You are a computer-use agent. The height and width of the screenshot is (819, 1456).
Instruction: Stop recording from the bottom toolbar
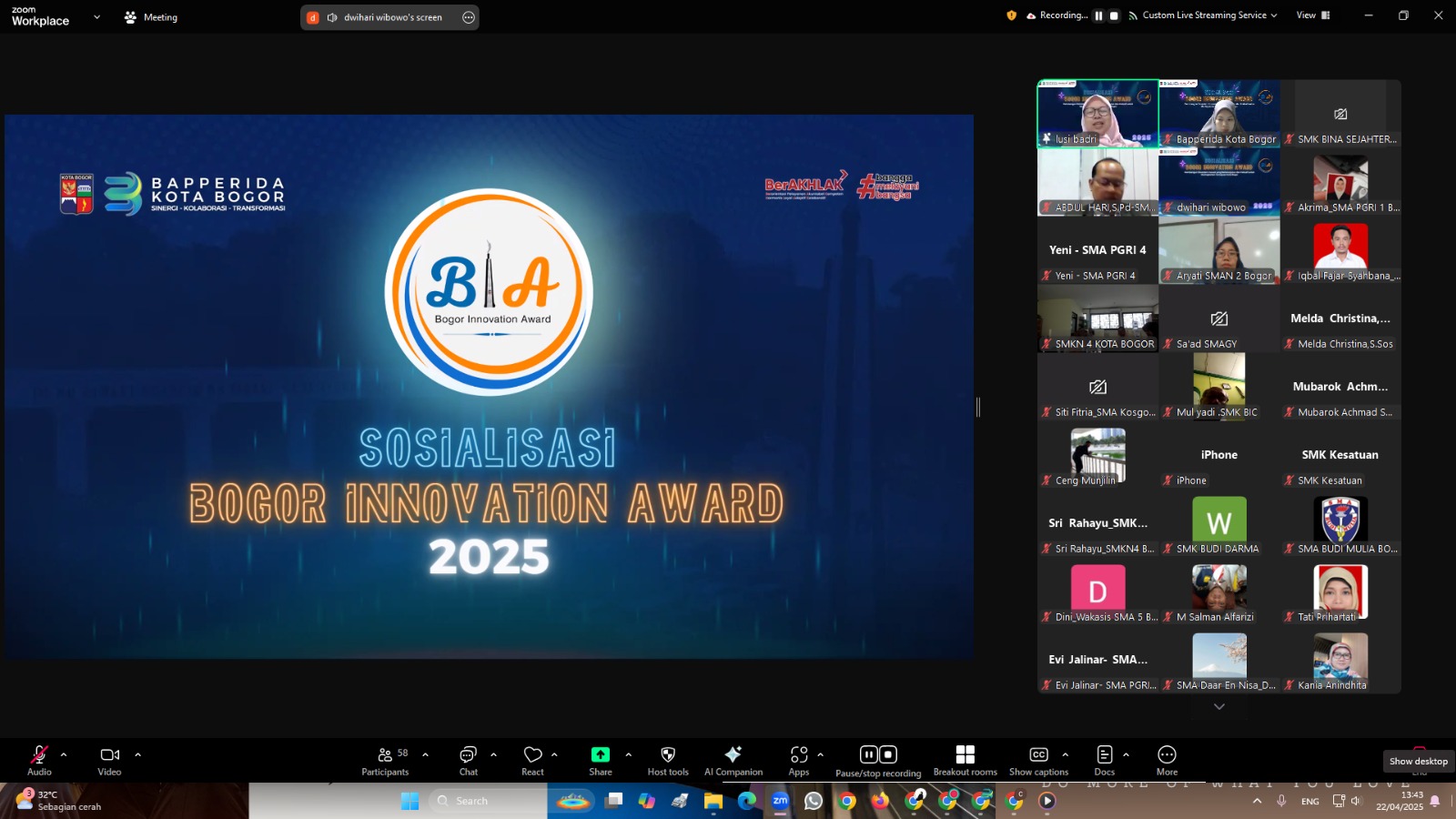(889, 754)
